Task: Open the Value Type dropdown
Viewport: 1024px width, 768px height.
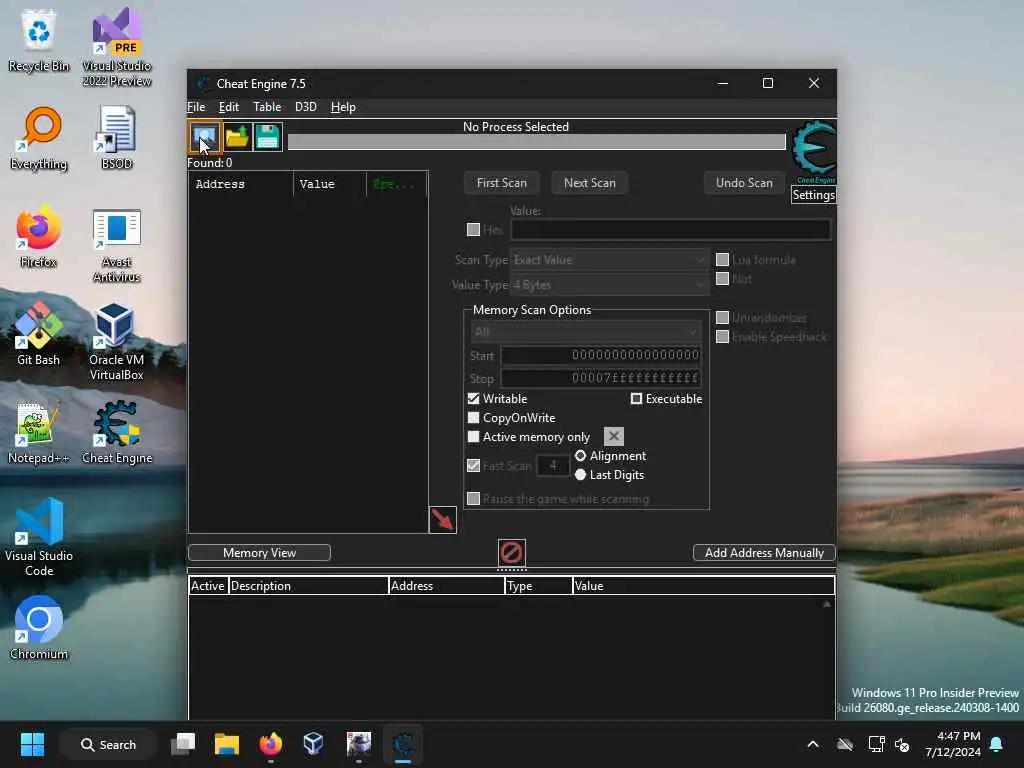Action: click(x=609, y=285)
